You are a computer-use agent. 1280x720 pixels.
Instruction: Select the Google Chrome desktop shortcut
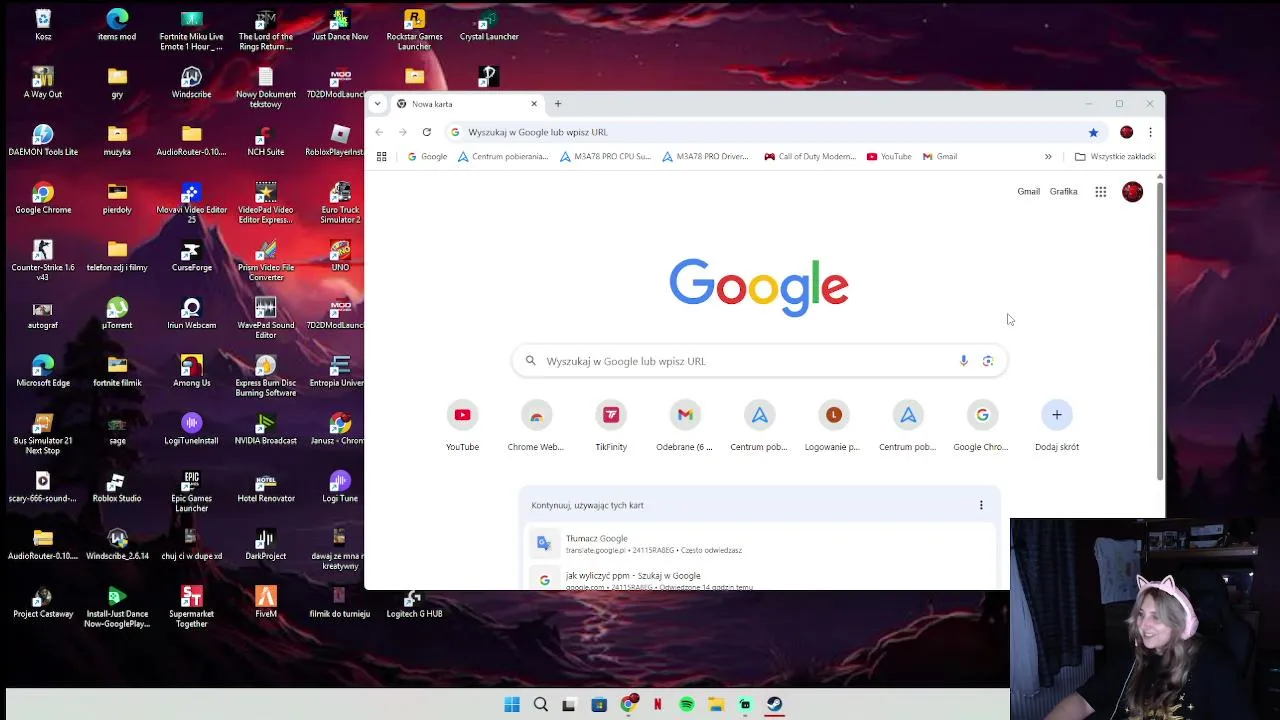43,199
